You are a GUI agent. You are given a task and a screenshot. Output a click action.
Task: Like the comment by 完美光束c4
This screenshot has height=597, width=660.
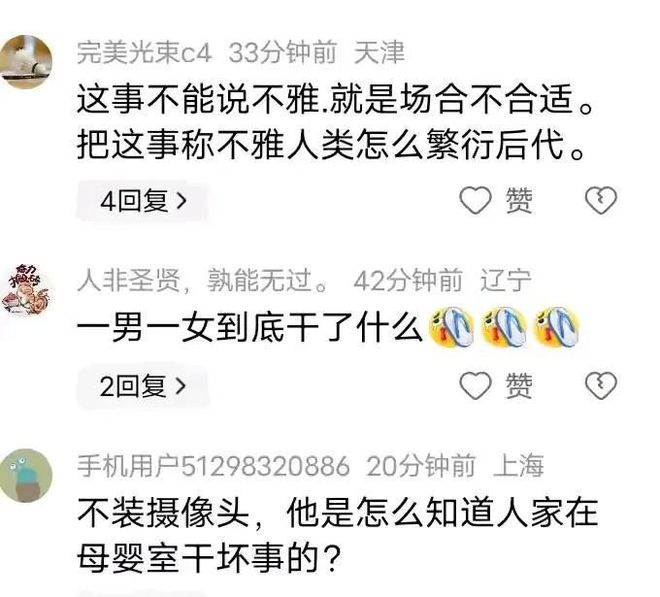coord(475,200)
